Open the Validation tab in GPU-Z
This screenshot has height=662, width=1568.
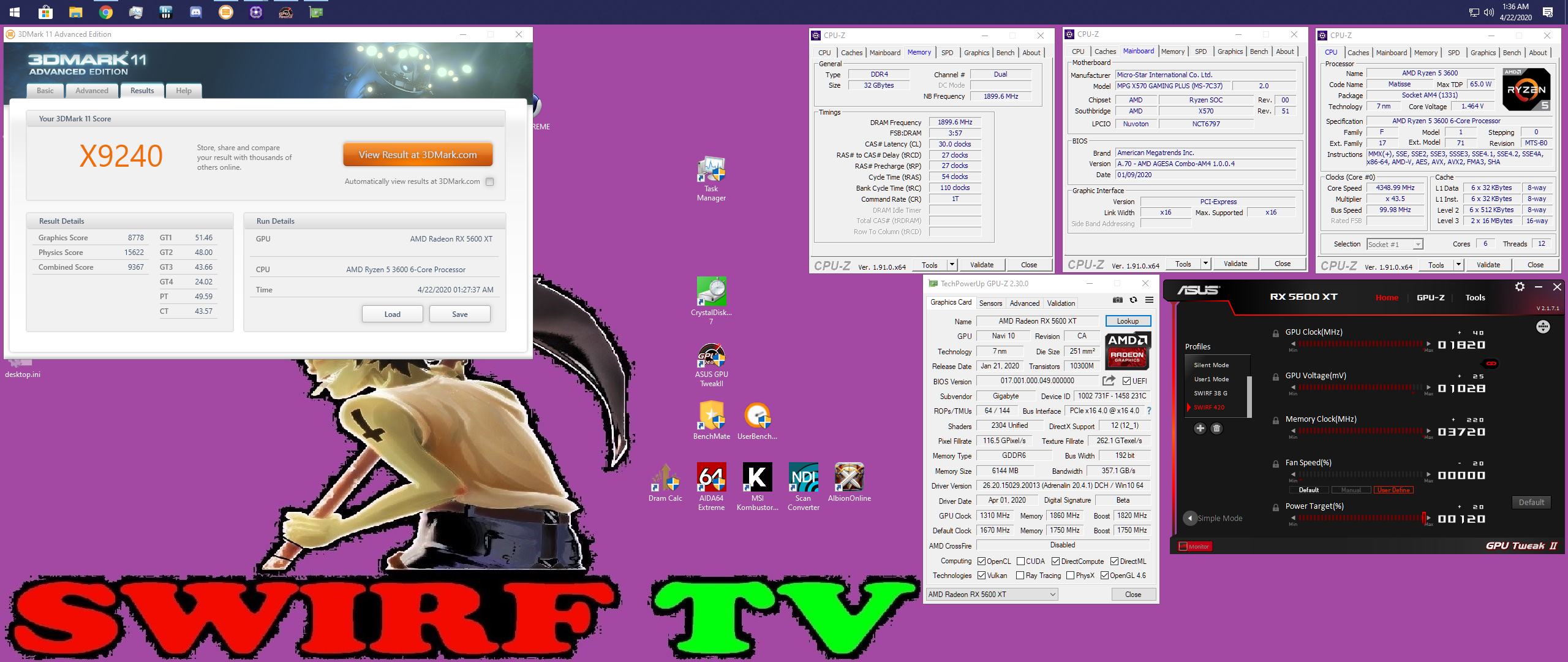coord(1061,303)
